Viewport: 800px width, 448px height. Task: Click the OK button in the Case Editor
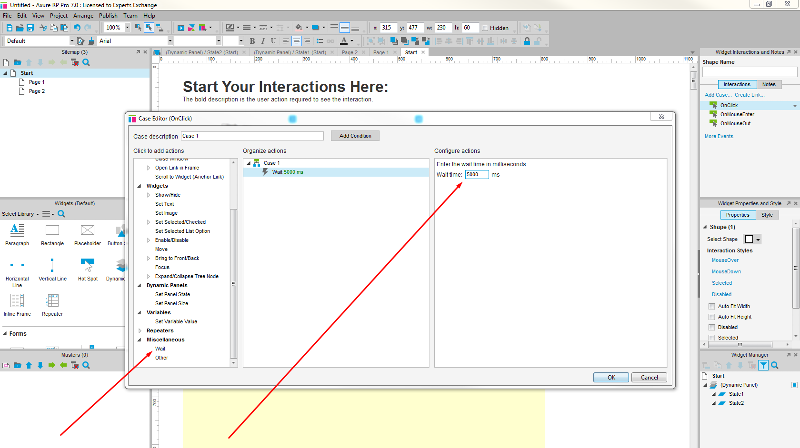(x=611, y=378)
